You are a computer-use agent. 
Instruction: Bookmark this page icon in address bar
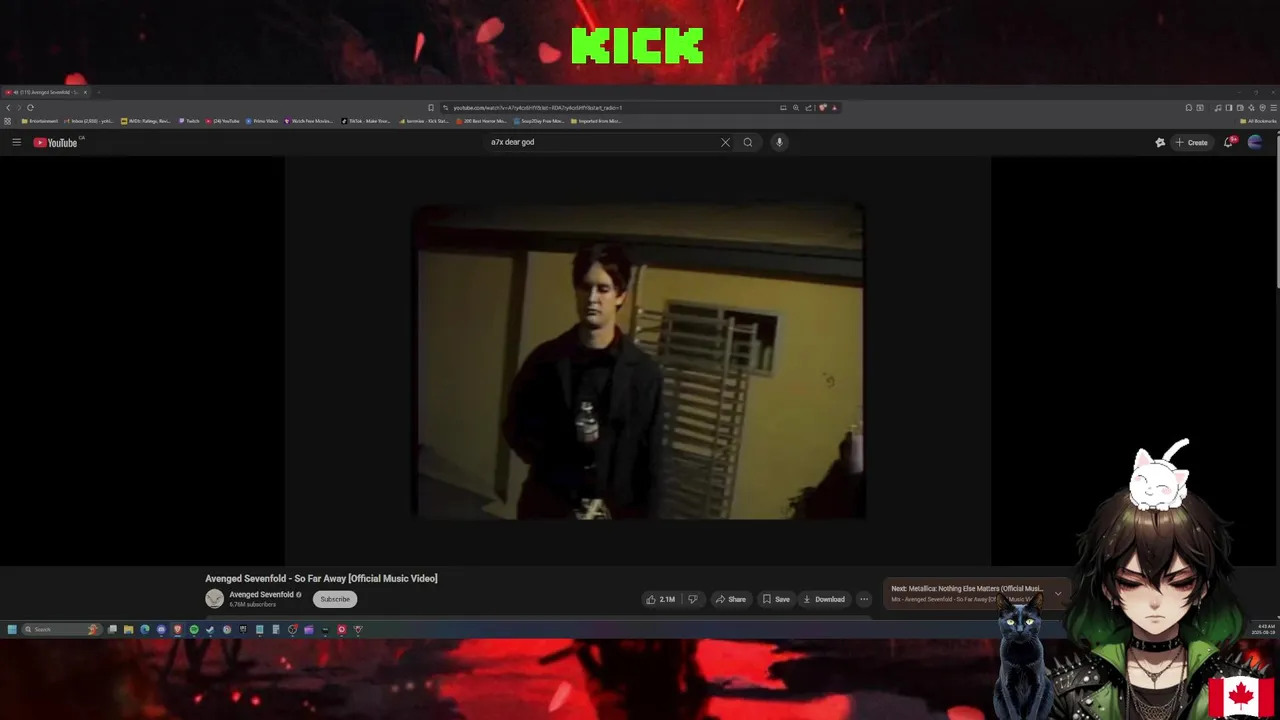[431, 107]
